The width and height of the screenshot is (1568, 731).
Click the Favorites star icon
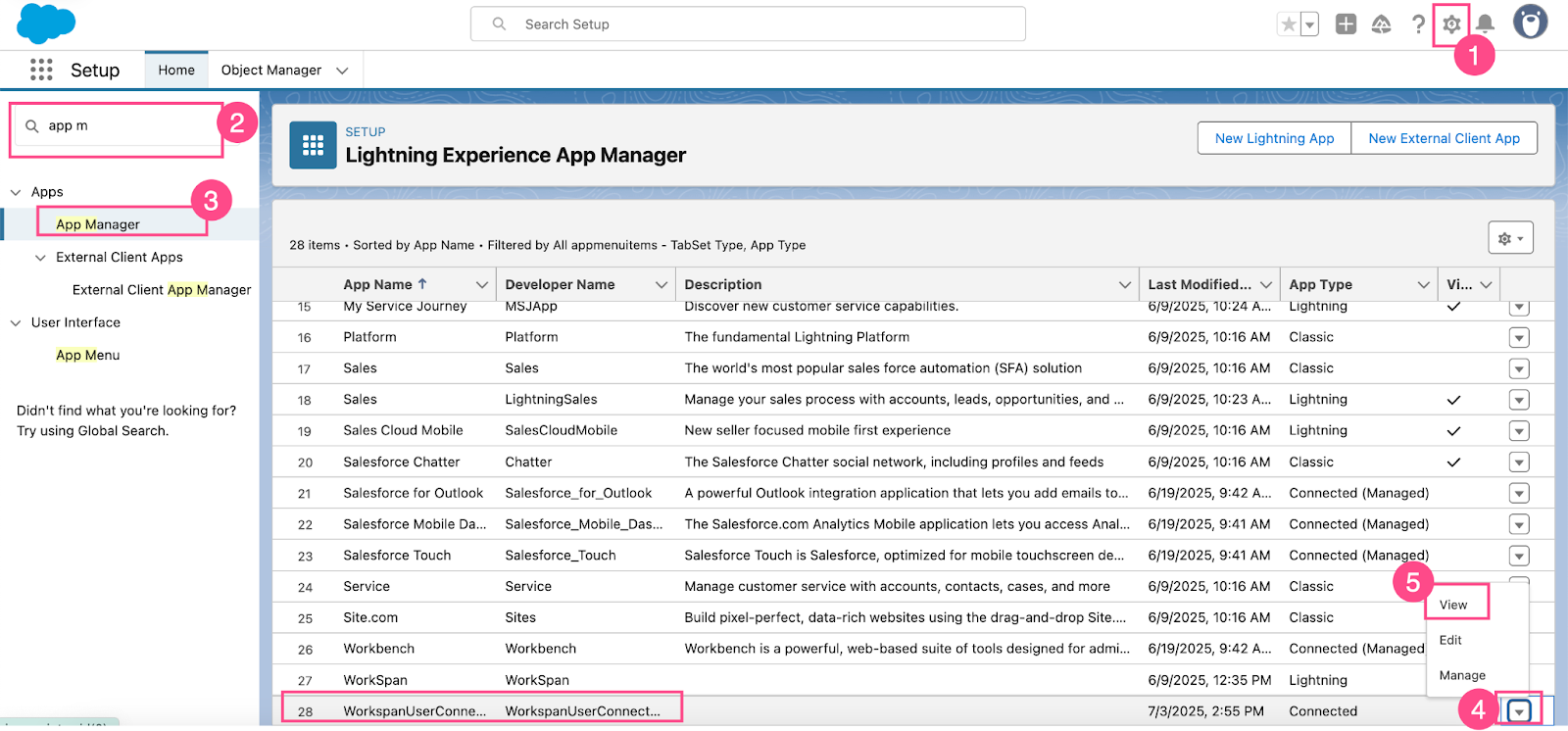tap(1289, 24)
